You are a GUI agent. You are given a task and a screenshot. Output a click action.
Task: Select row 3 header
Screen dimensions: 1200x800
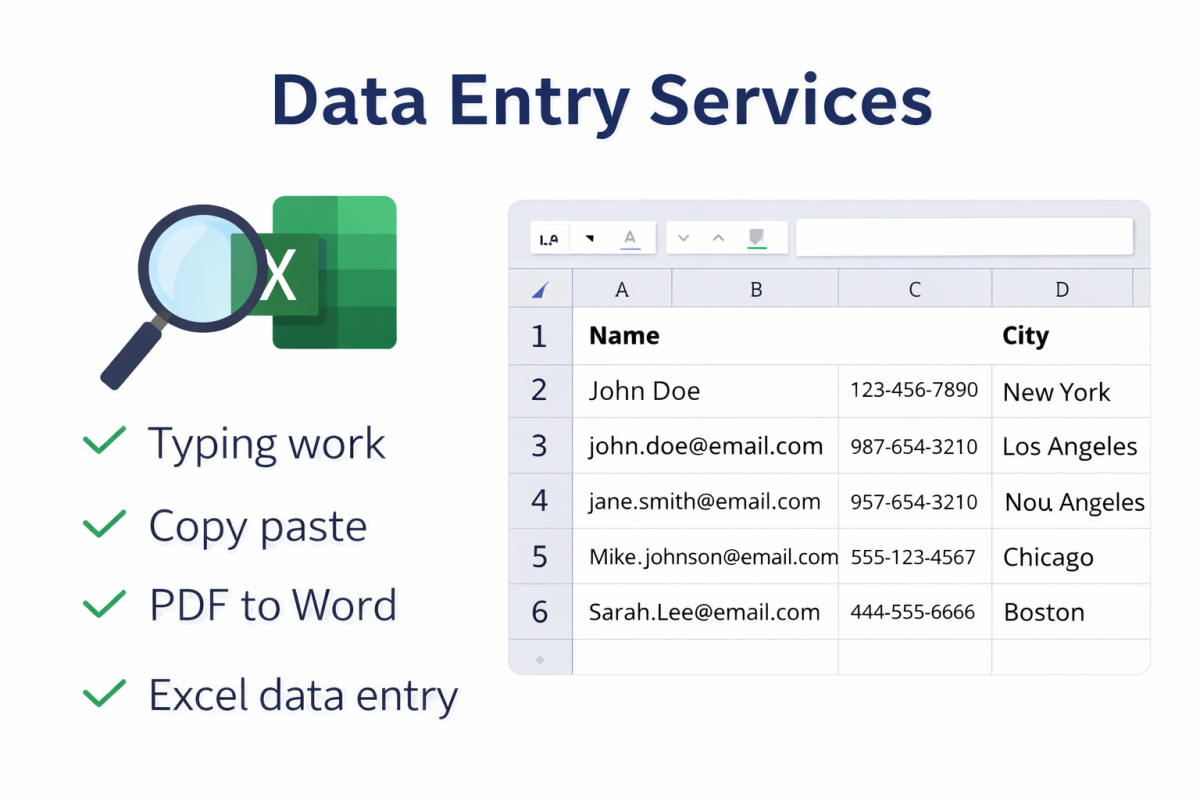pos(540,446)
